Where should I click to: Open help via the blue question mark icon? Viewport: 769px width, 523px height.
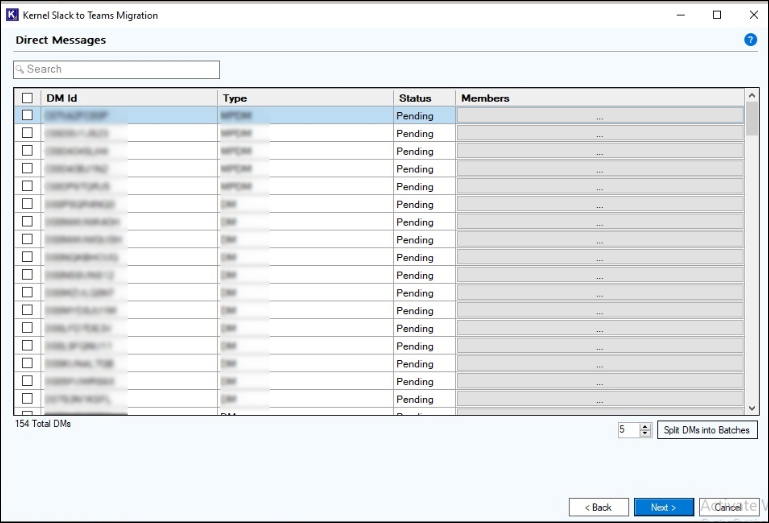[750, 40]
